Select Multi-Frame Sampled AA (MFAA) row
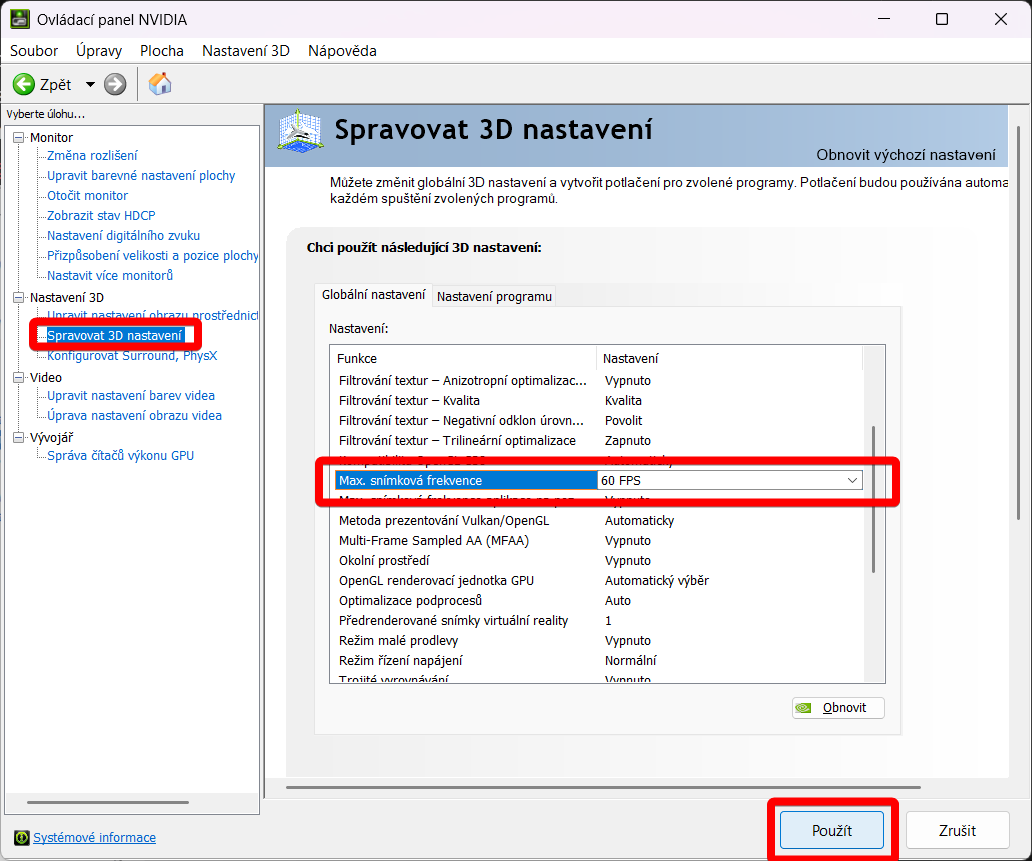This screenshot has height=861, width=1032. [598, 540]
